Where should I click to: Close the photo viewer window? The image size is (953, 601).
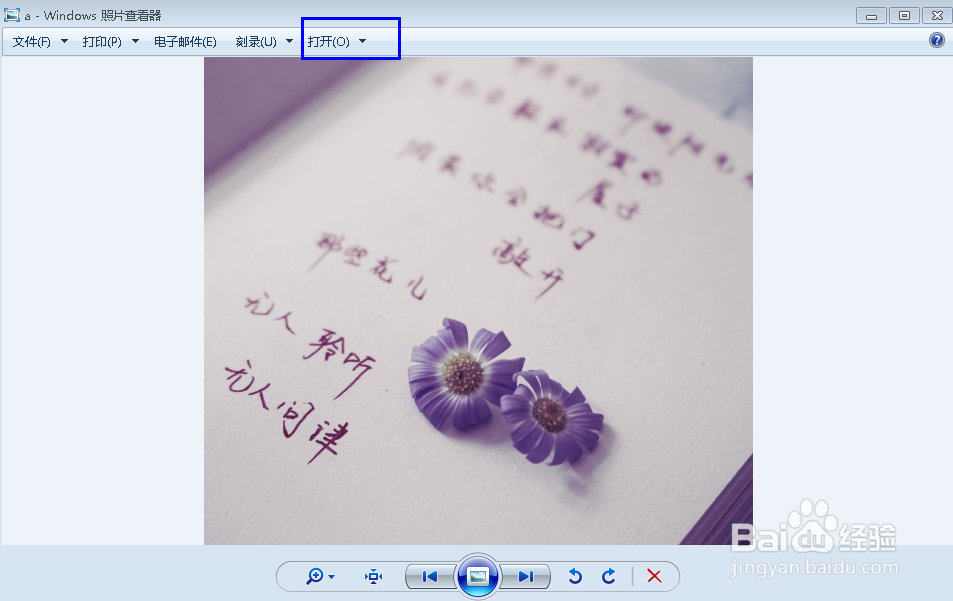(937, 15)
